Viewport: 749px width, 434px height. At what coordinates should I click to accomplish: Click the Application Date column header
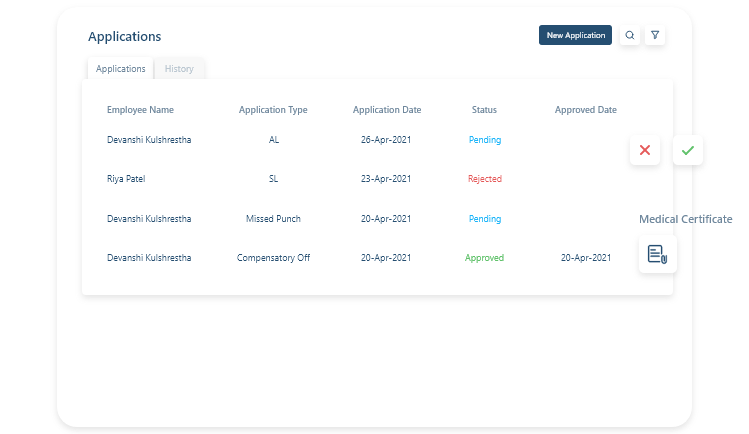tap(387, 110)
